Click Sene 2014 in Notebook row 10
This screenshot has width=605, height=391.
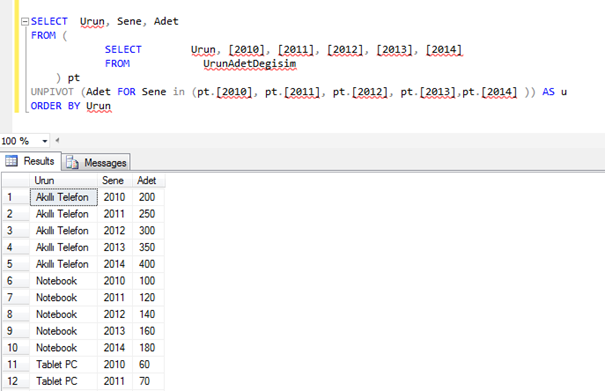click(115, 348)
